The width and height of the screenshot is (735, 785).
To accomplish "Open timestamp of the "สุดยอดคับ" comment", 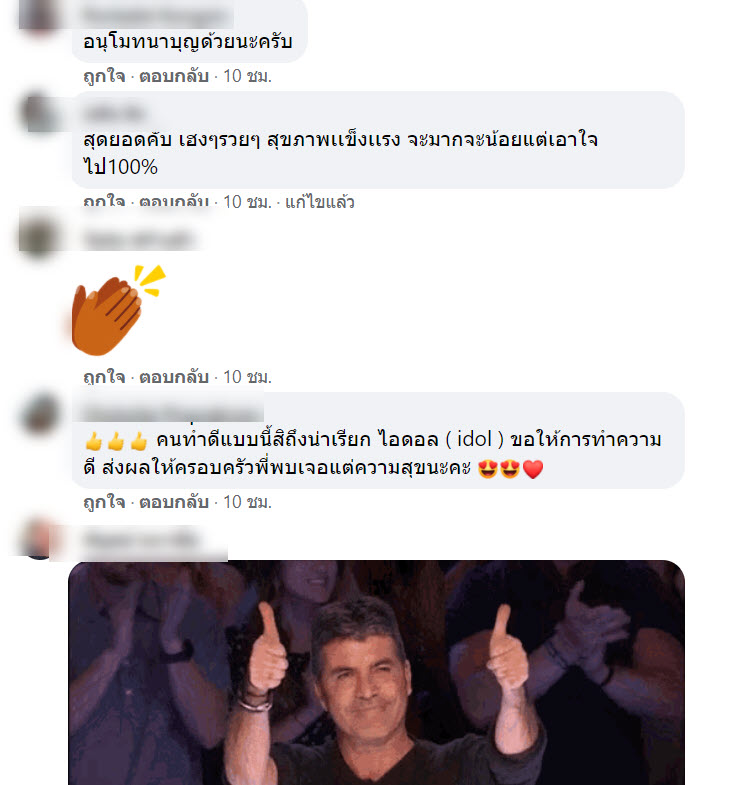I will (247, 202).
